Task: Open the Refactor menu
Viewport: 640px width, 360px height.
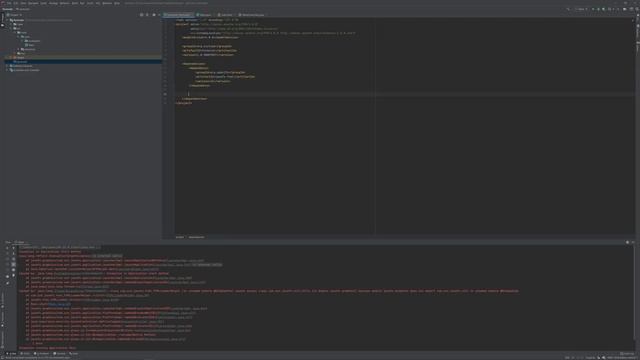Action: pyautogui.click(x=64, y=3)
